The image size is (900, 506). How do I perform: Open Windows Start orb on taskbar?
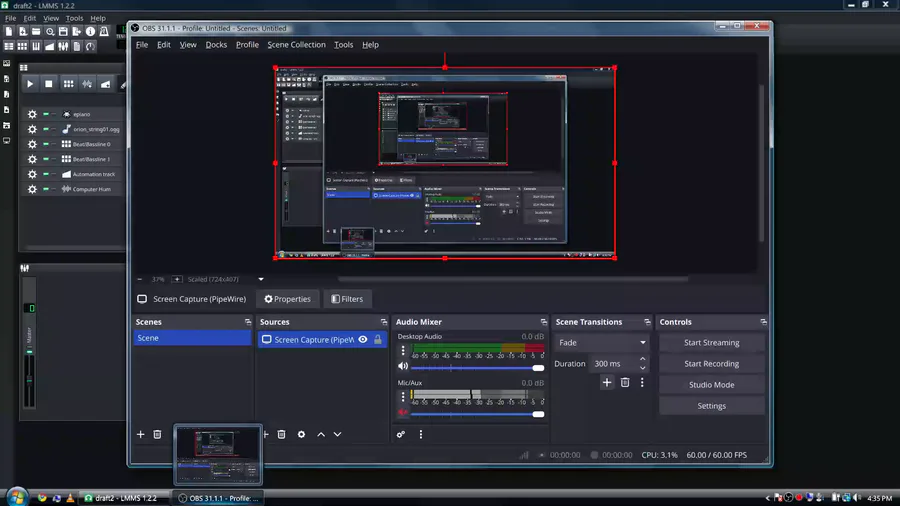click(x=17, y=497)
